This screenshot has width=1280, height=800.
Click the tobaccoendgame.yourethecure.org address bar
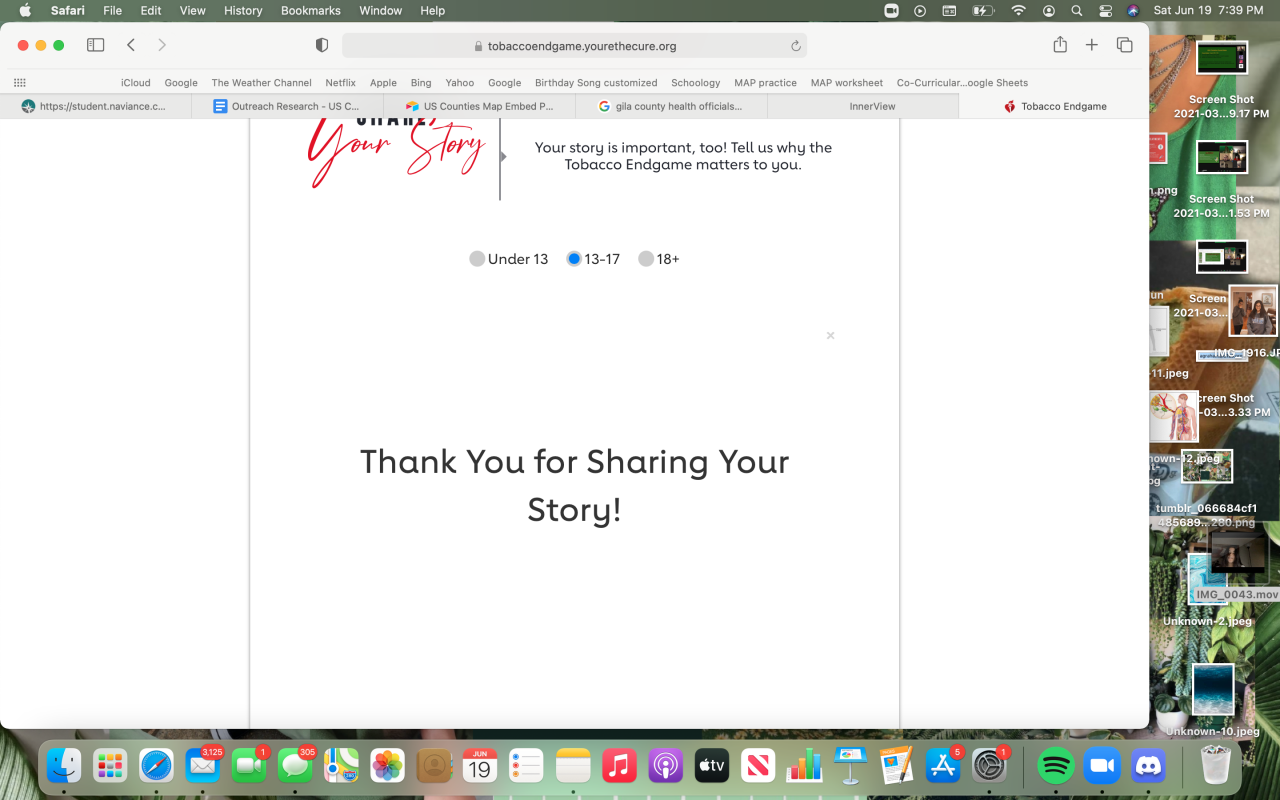(x=574, y=46)
